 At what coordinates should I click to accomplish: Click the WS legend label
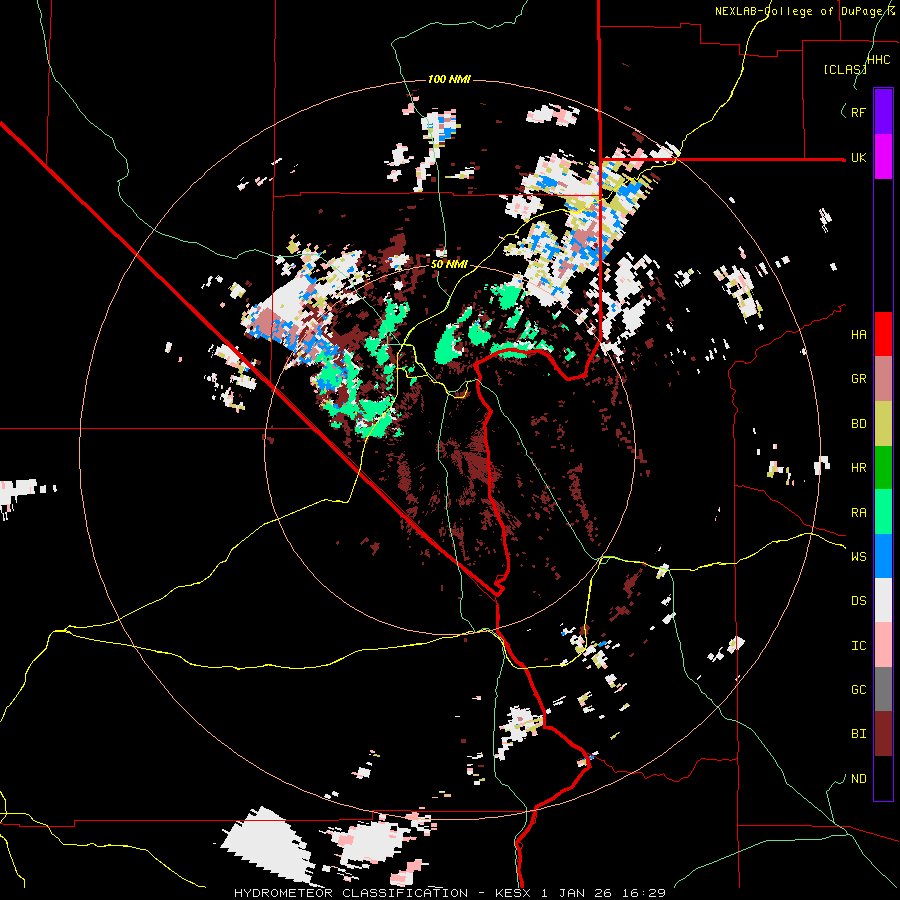(859, 557)
